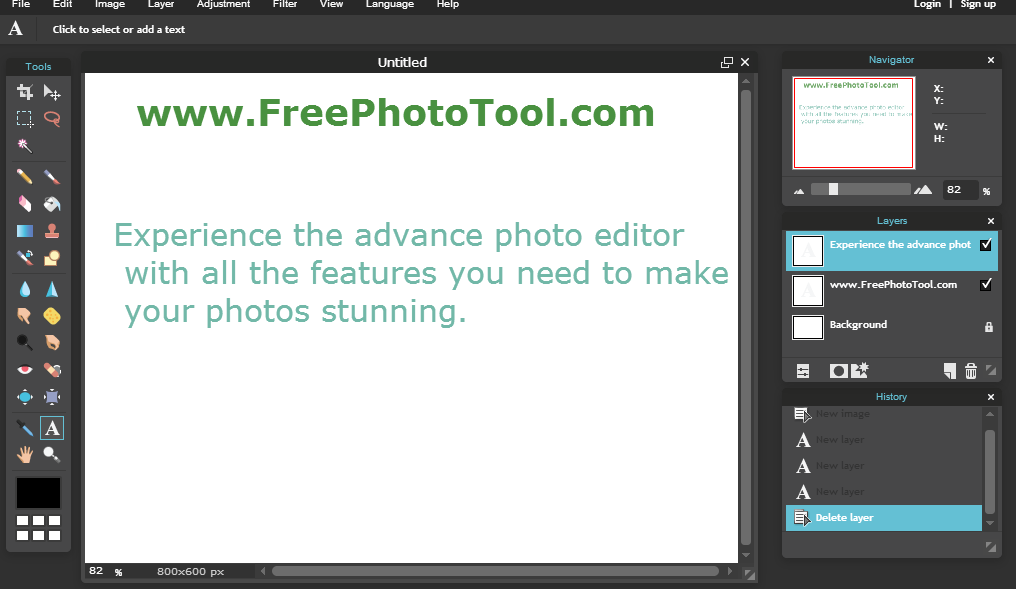Toggle visibility of the www.FreePhotoTool.com layer

(986, 284)
